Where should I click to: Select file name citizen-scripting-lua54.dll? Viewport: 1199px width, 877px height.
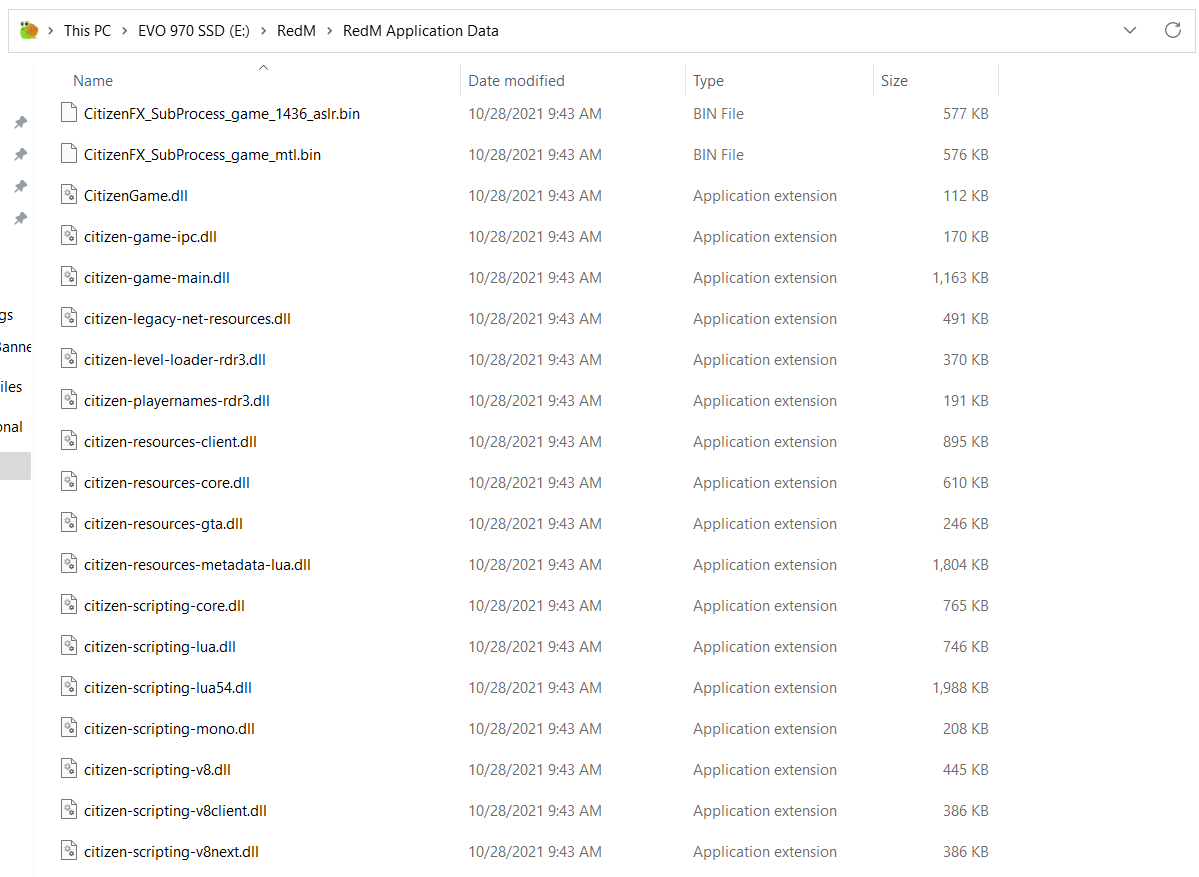167,688
